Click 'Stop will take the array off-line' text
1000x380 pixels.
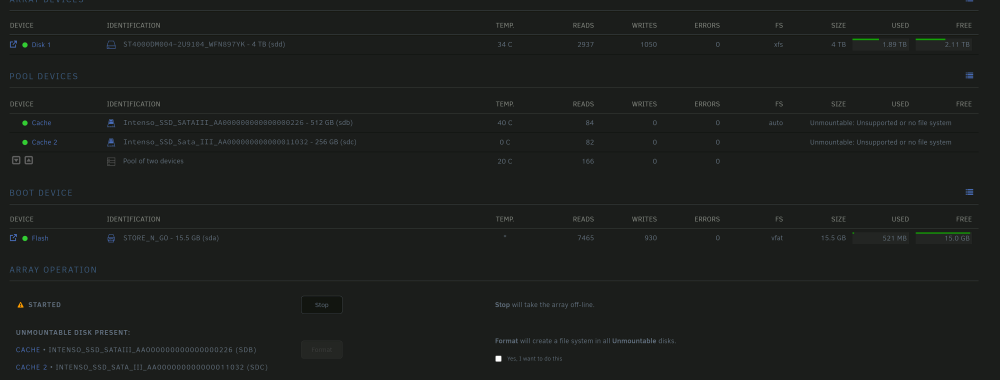[x=544, y=305]
